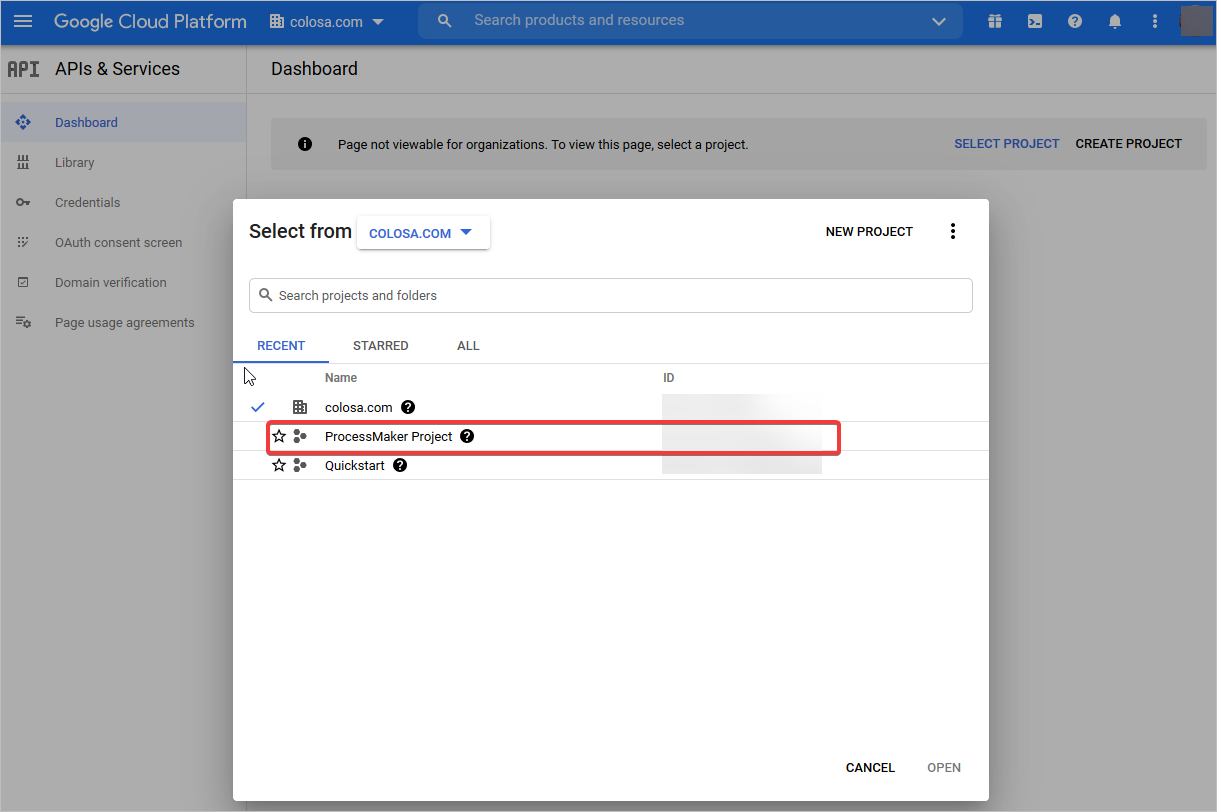Open the hamburger navigation menu
This screenshot has height=812, width=1217.
pyautogui.click(x=22, y=21)
